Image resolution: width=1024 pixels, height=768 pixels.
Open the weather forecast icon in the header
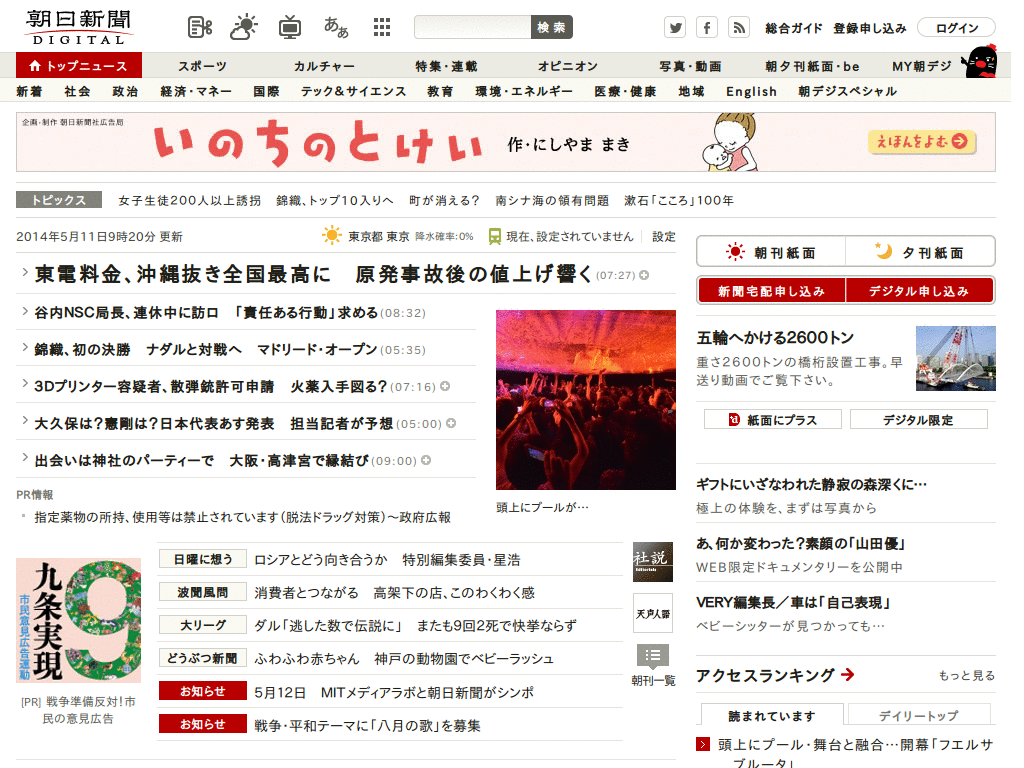[x=243, y=25]
